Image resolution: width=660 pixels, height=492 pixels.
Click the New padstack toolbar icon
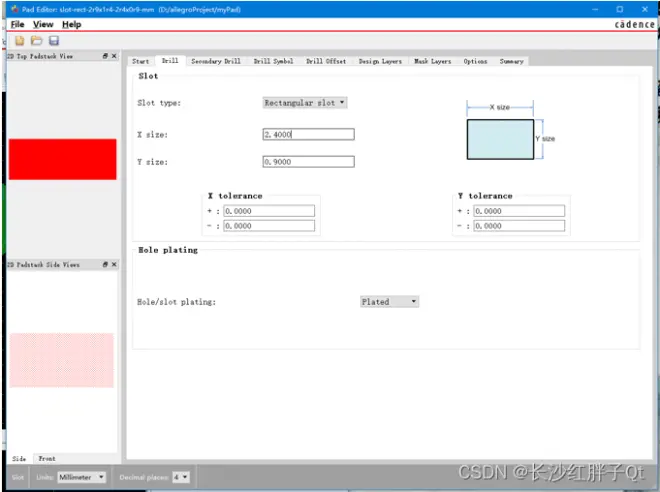click(x=19, y=41)
